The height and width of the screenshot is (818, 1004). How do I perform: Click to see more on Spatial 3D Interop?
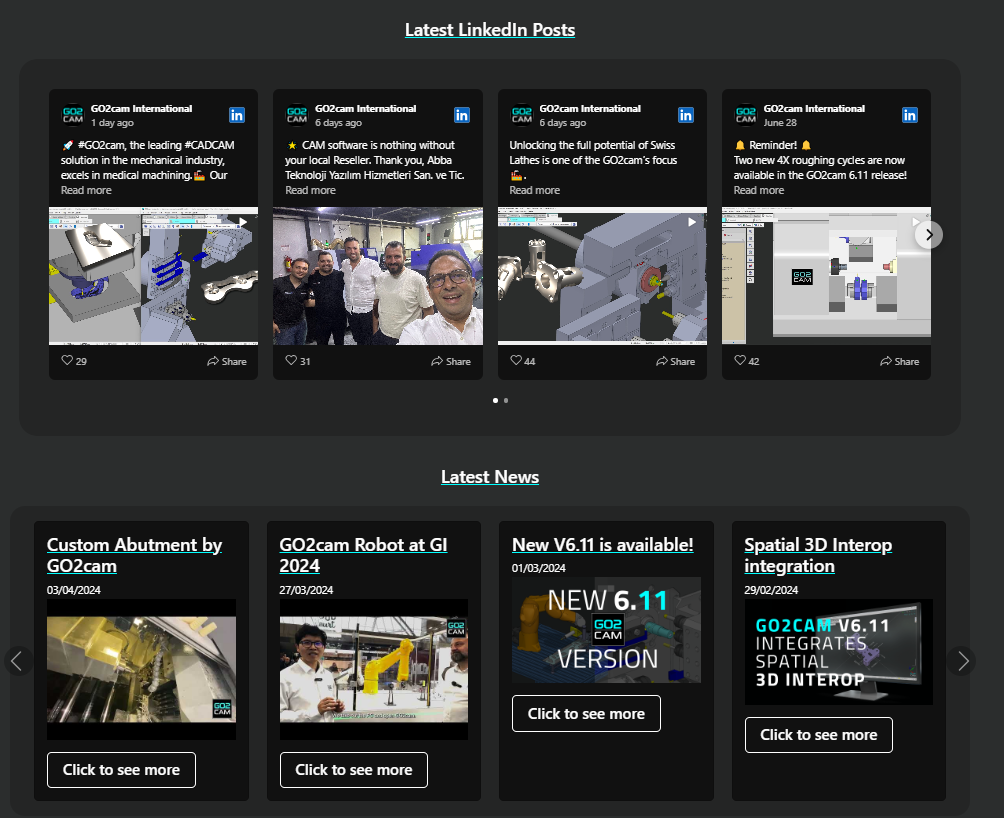(818, 735)
